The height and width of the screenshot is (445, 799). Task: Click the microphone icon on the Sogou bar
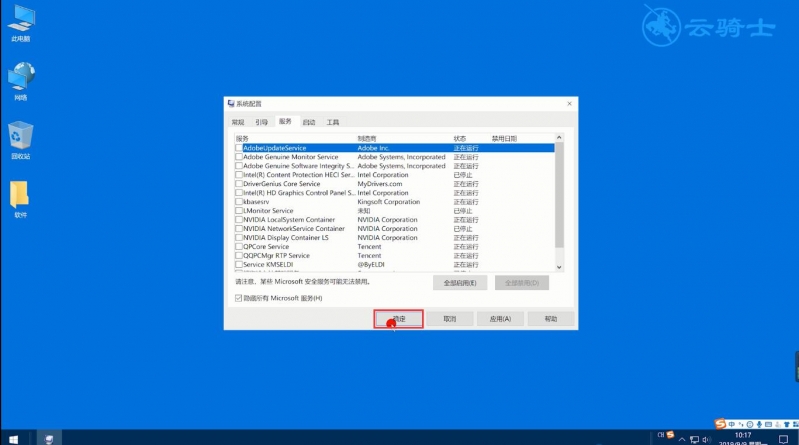click(759, 424)
